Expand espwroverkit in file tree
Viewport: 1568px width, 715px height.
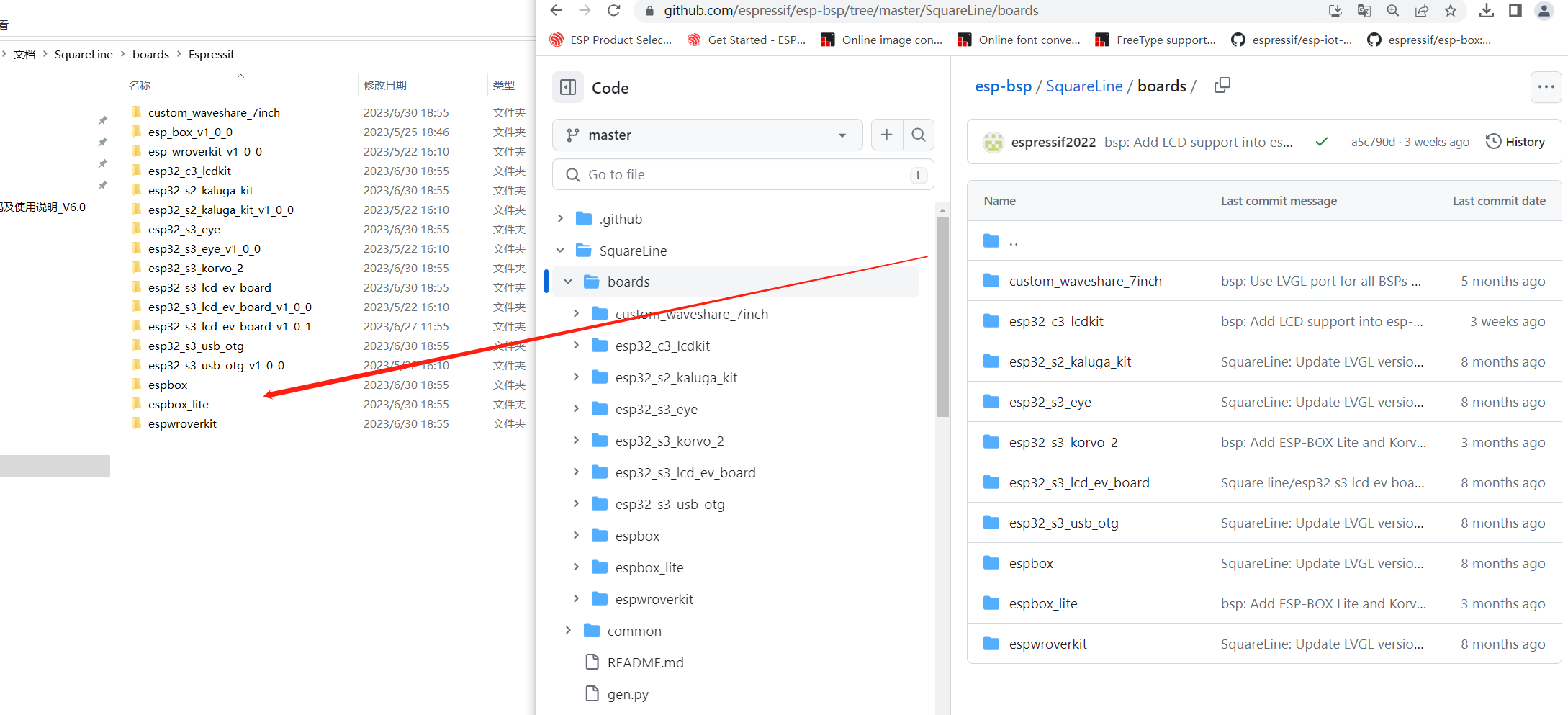coord(576,598)
